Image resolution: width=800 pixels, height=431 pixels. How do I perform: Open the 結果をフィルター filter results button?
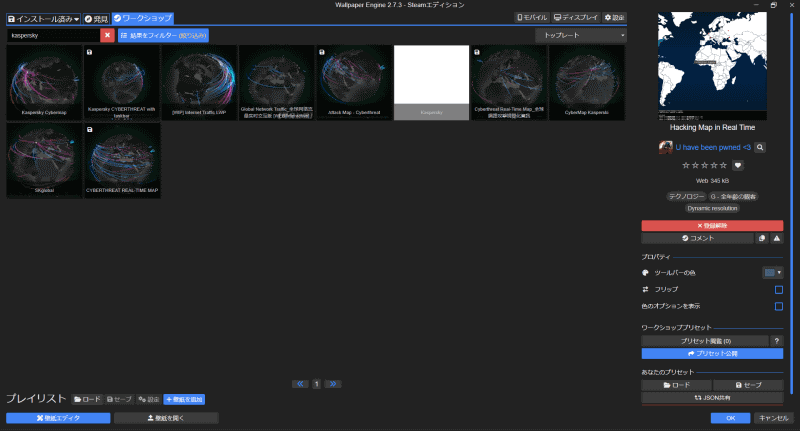click(163, 35)
